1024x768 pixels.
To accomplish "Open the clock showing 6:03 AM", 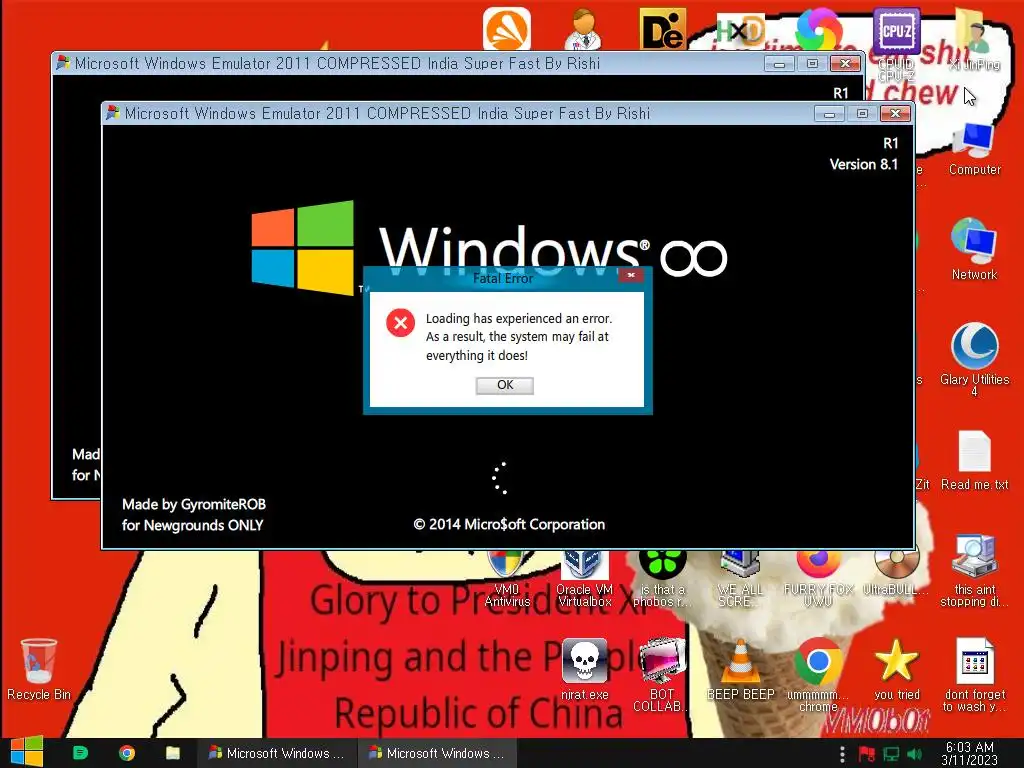I will pyautogui.click(x=970, y=753).
